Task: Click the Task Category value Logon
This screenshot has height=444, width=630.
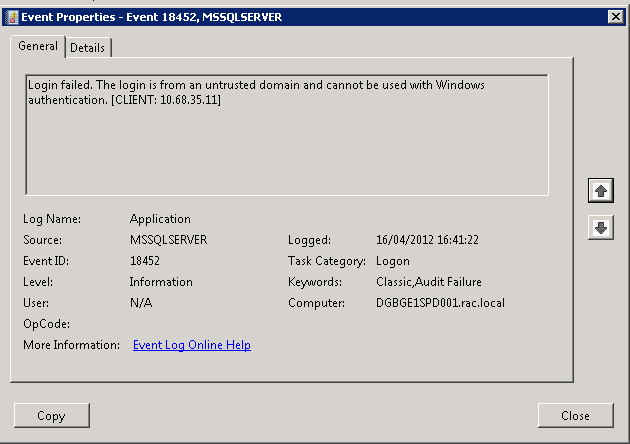Action: (393, 261)
